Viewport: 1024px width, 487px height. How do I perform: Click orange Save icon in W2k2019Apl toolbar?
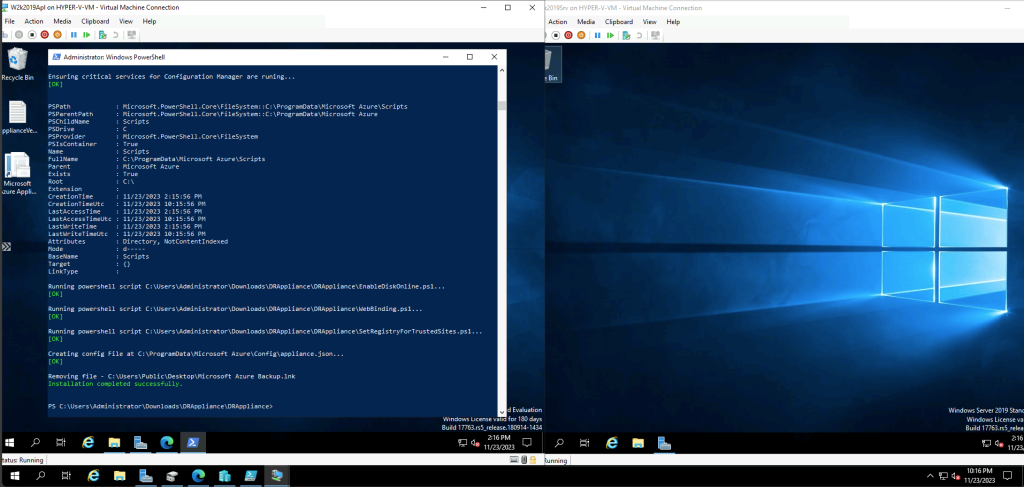pyautogui.click(x=57, y=35)
